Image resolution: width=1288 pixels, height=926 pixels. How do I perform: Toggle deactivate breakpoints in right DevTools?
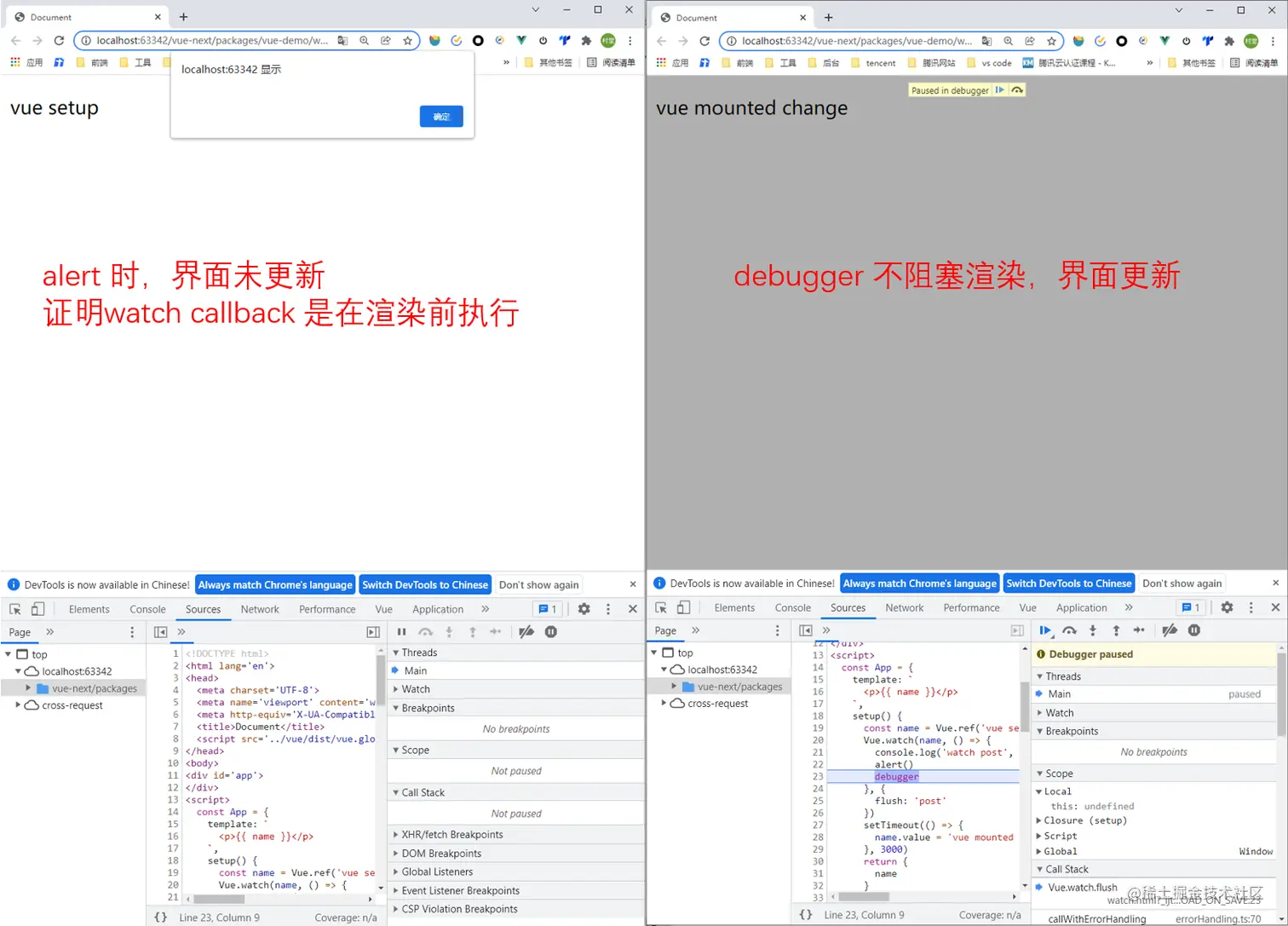click(x=1170, y=630)
